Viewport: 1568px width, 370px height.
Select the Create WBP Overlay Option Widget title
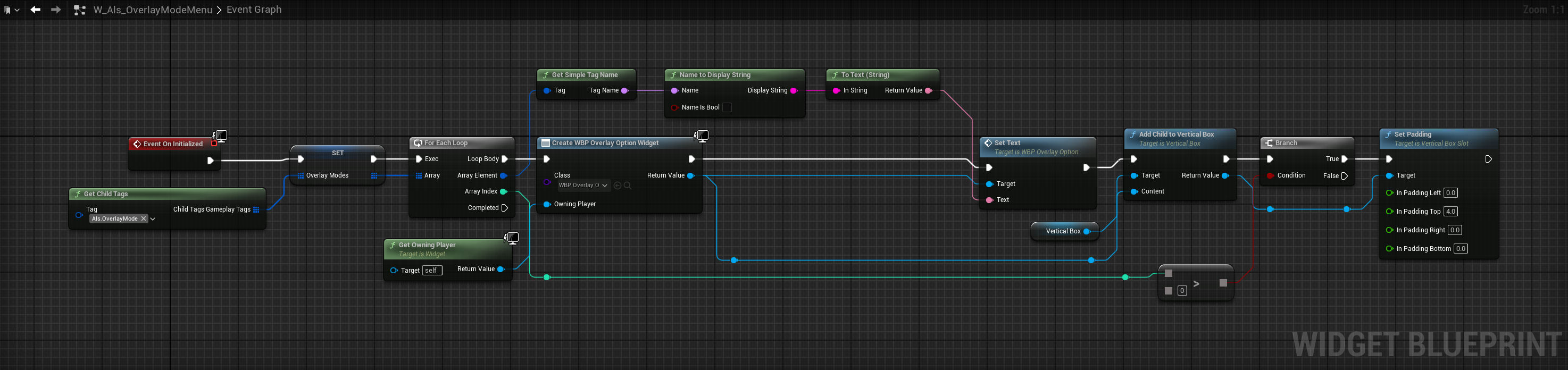[x=605, y=143]
